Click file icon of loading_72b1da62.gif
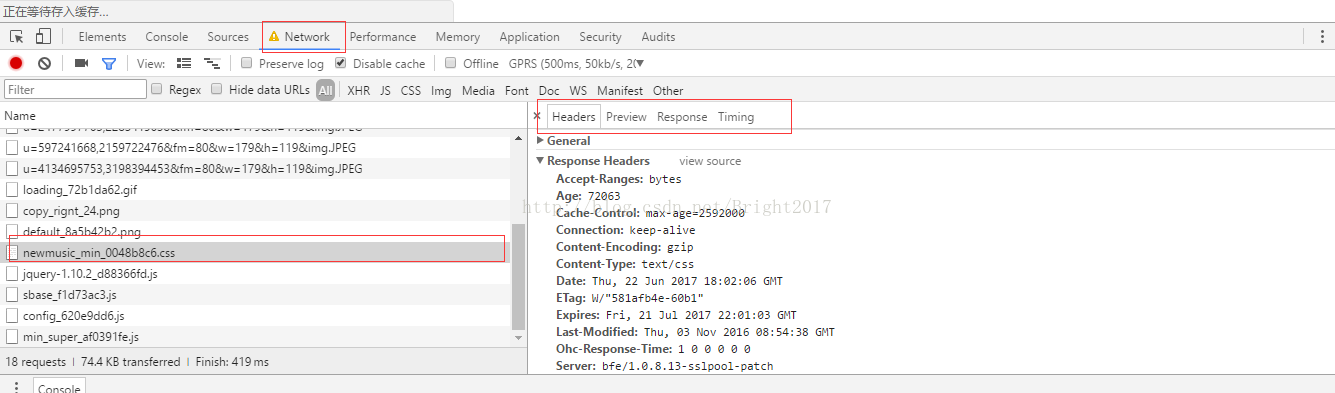Image resolution: width=1335 pixels, height=393 pixels. pos(12,190)
